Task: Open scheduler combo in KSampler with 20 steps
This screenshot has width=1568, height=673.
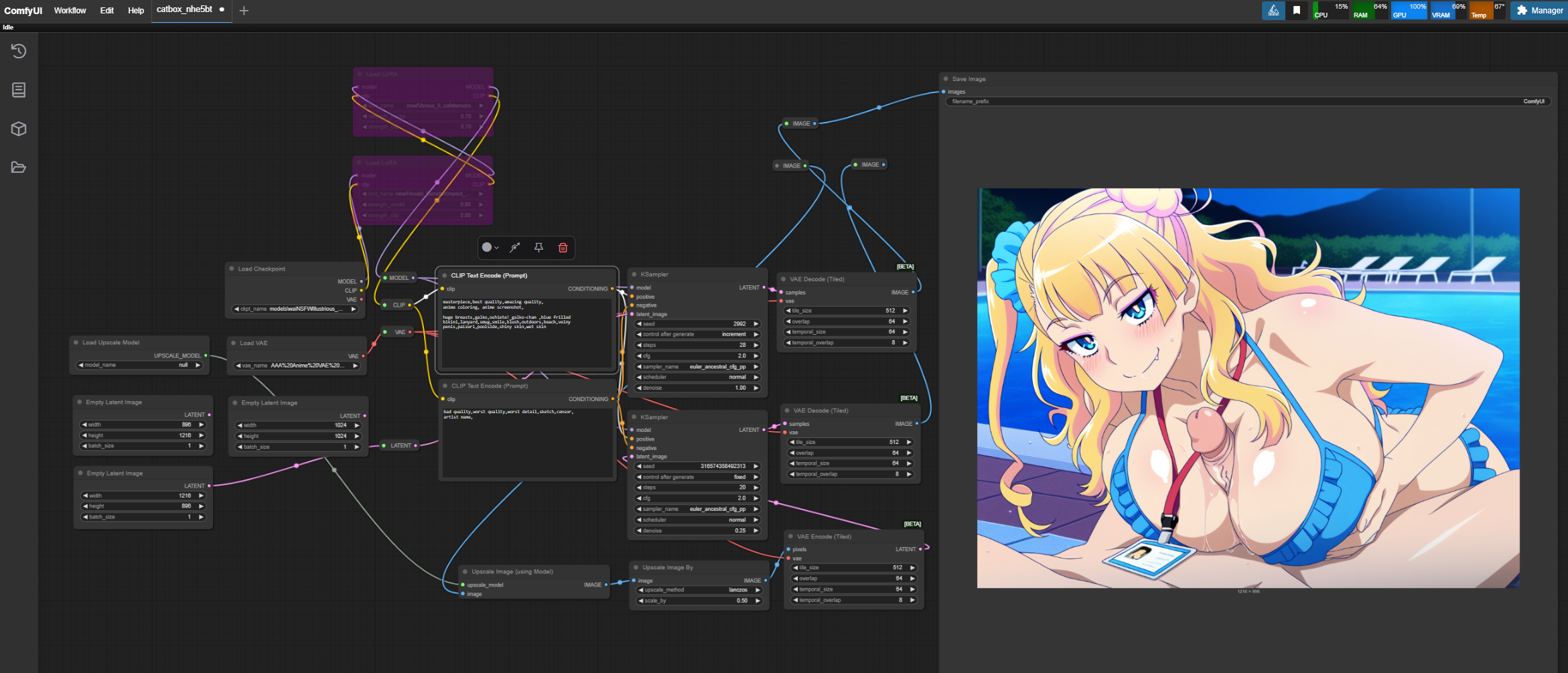Action: [697, 520]
